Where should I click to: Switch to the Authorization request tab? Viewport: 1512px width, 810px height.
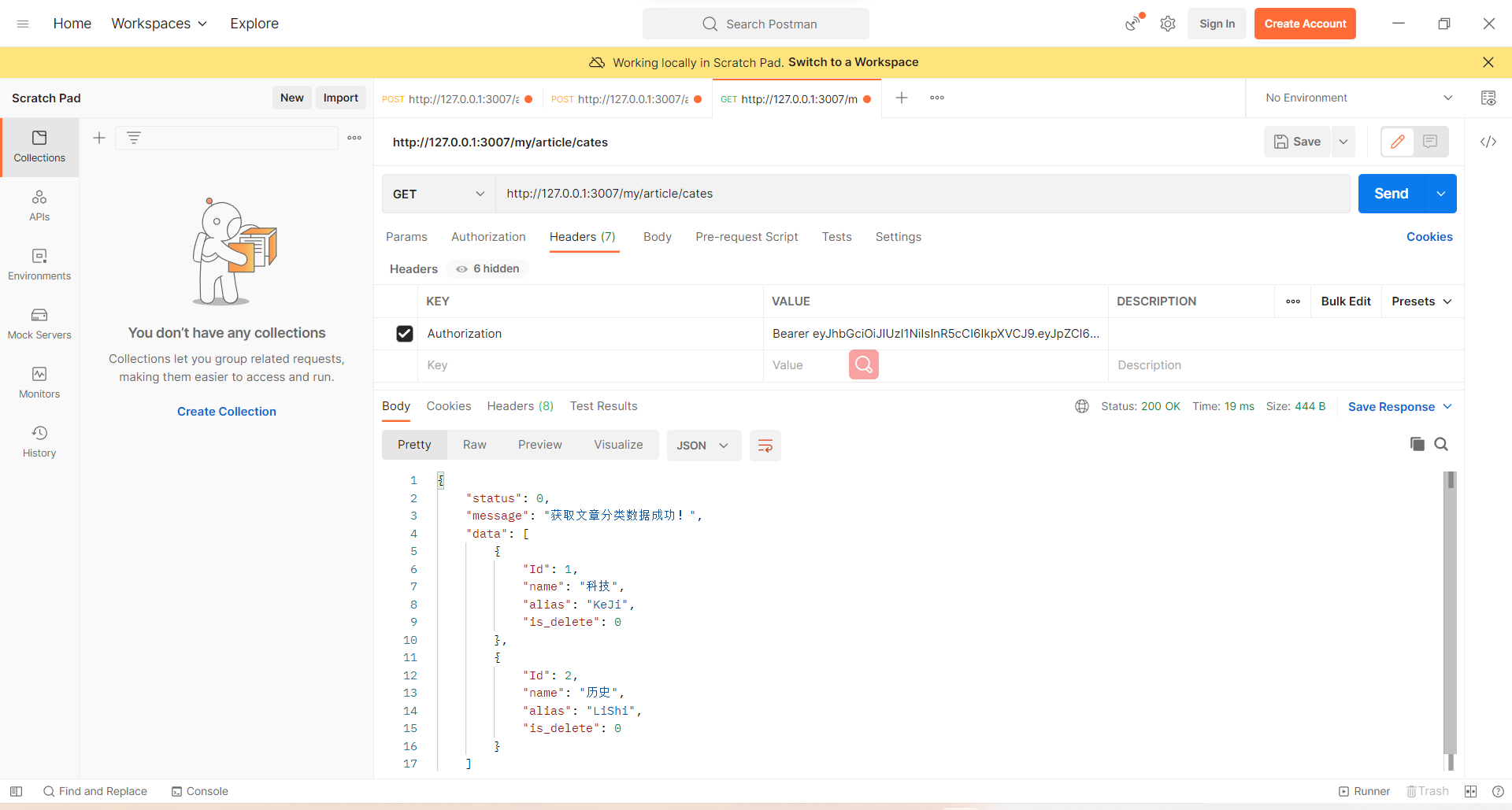tap(488, 237)
